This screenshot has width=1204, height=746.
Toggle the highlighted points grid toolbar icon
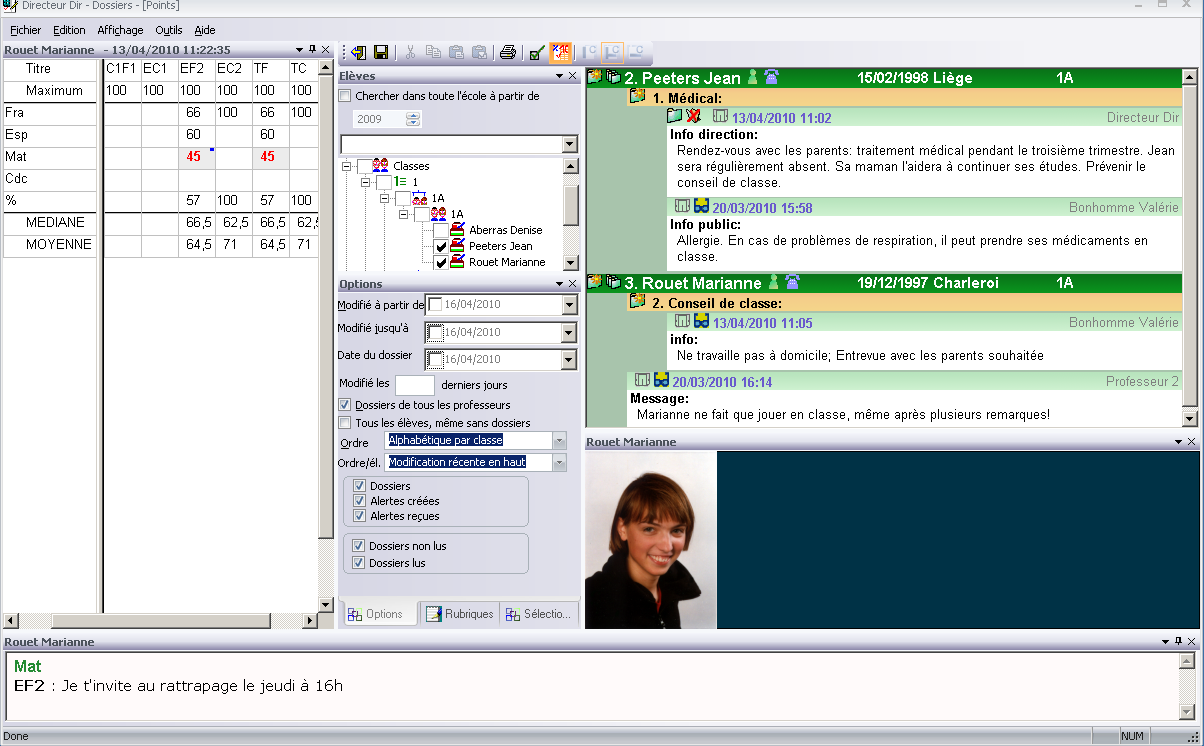(x=560, y=52)
